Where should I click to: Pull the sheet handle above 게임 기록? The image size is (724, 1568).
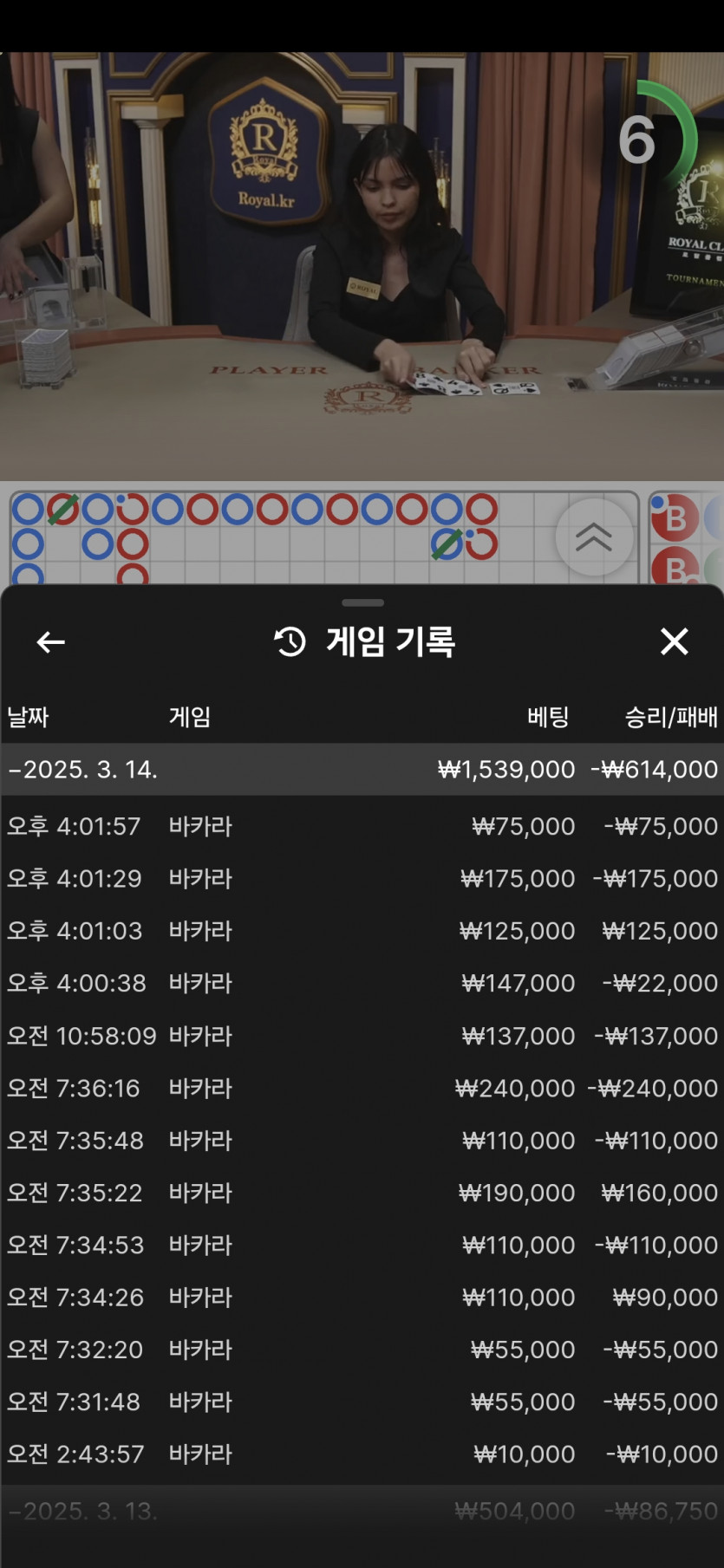tap(362, 602)
